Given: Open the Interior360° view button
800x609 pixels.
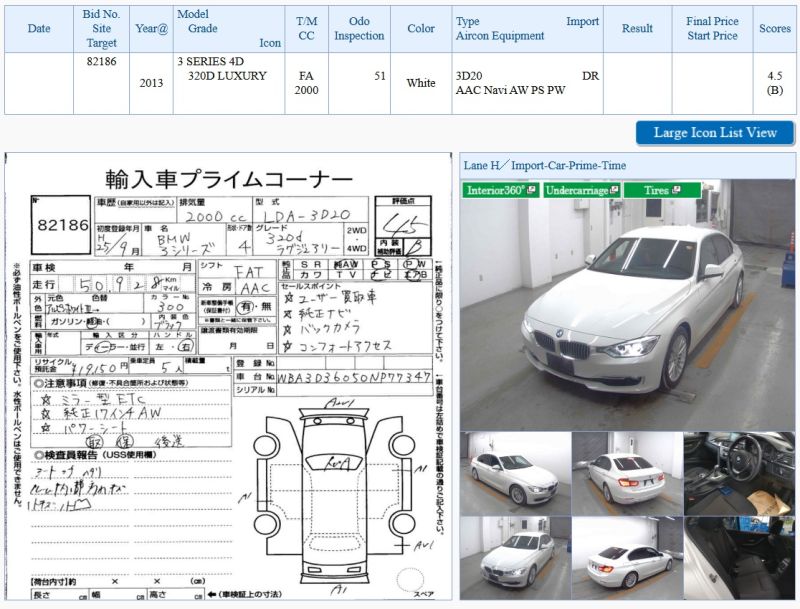Looking at the screenshot, I should click(x=500, y=190).
